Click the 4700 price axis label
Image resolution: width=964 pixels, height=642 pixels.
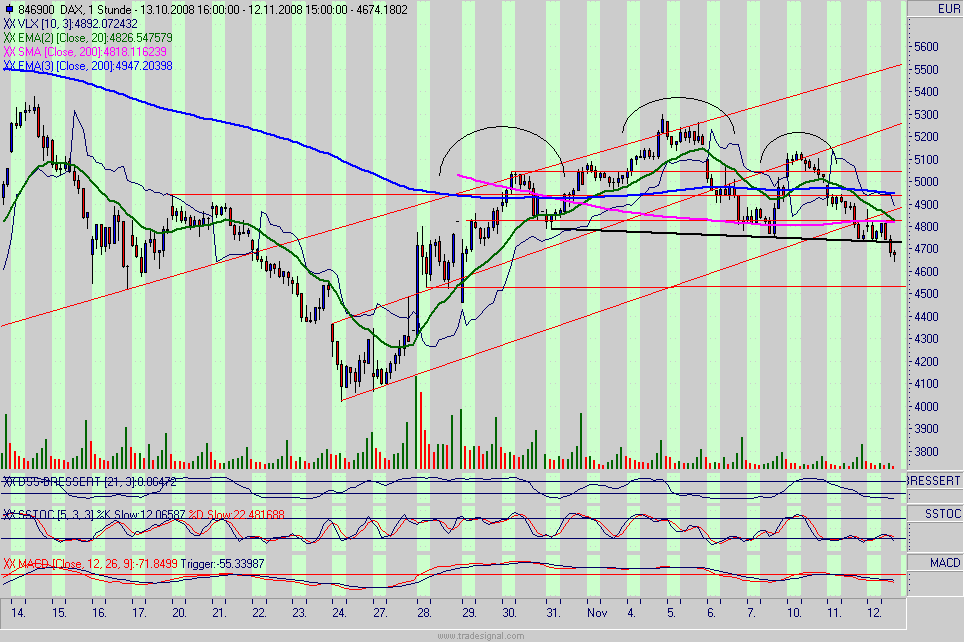(926, 249)
